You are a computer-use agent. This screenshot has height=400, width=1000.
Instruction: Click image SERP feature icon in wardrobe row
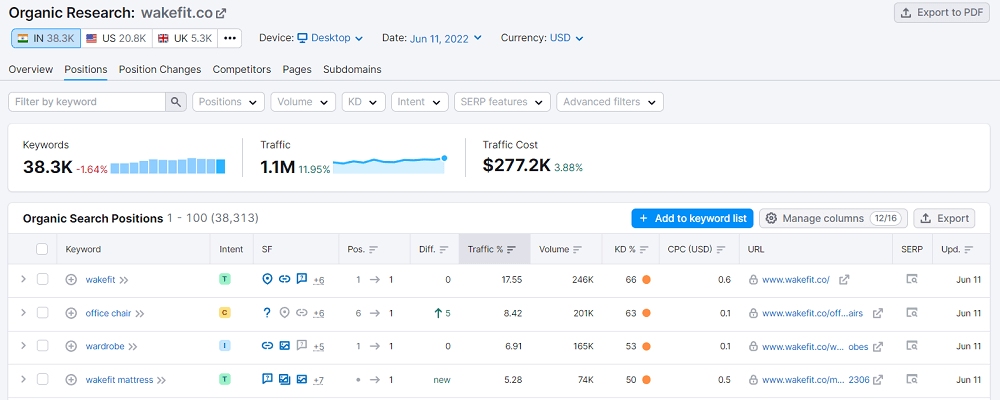pos(284,346)
